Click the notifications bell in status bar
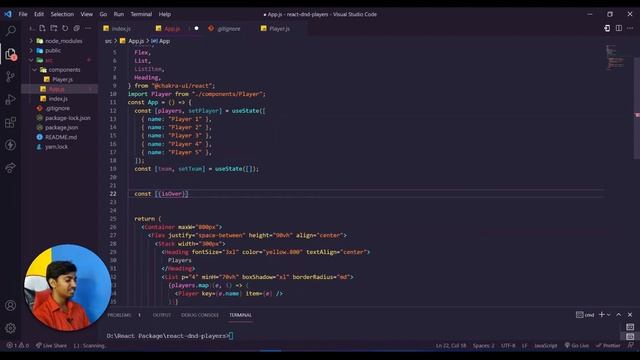 (x=631, y=345)
